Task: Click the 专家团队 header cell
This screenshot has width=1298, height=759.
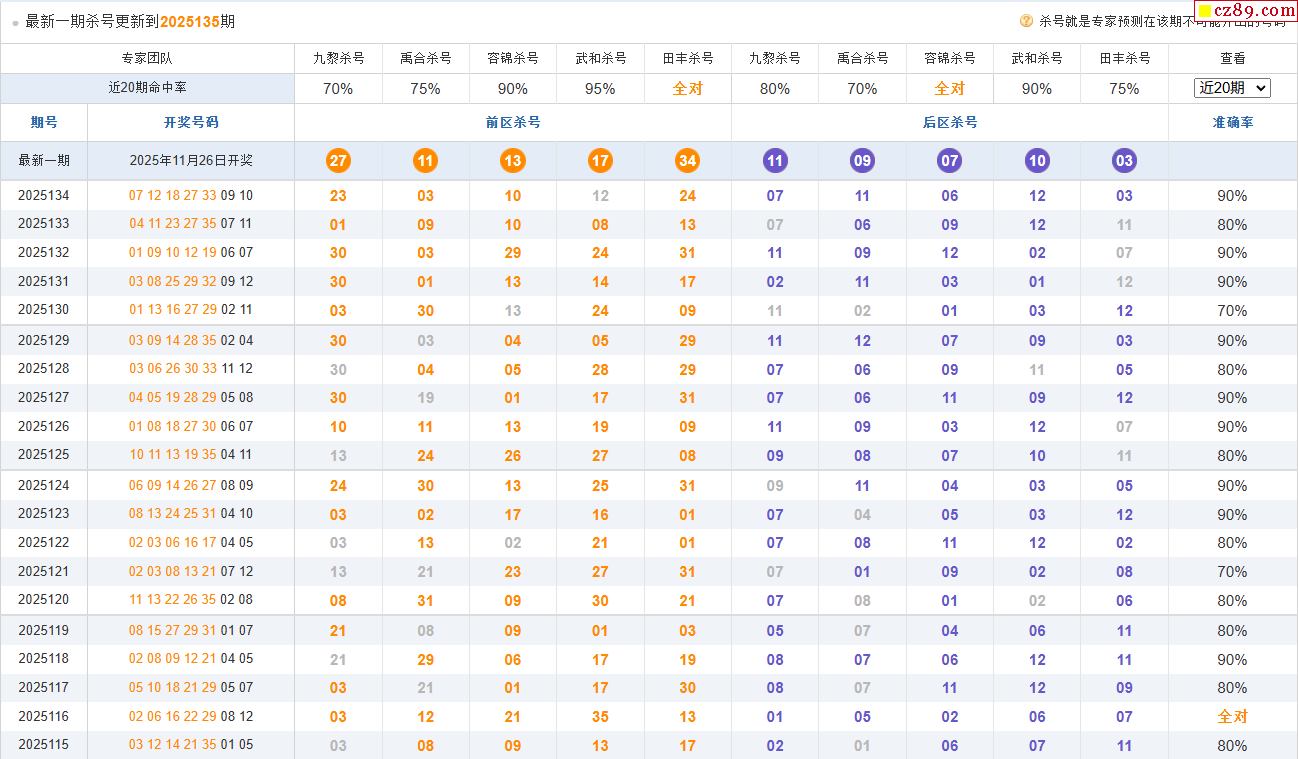Action: pos(147,58)
